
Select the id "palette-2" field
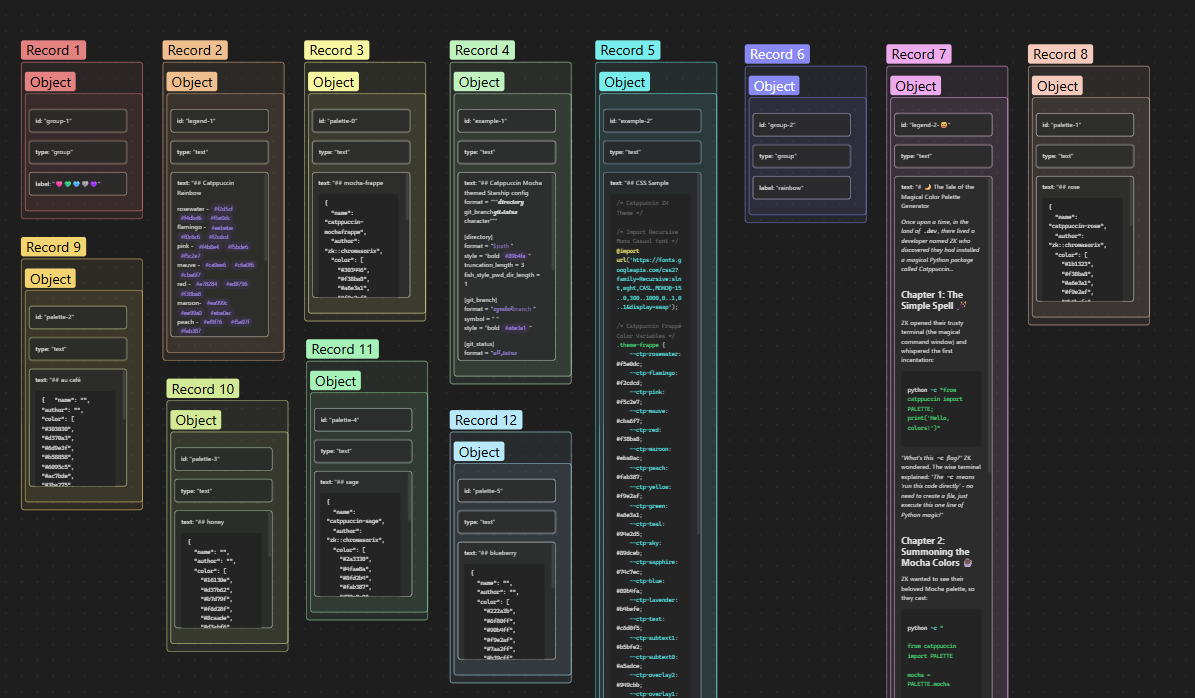tap(78, 317)
